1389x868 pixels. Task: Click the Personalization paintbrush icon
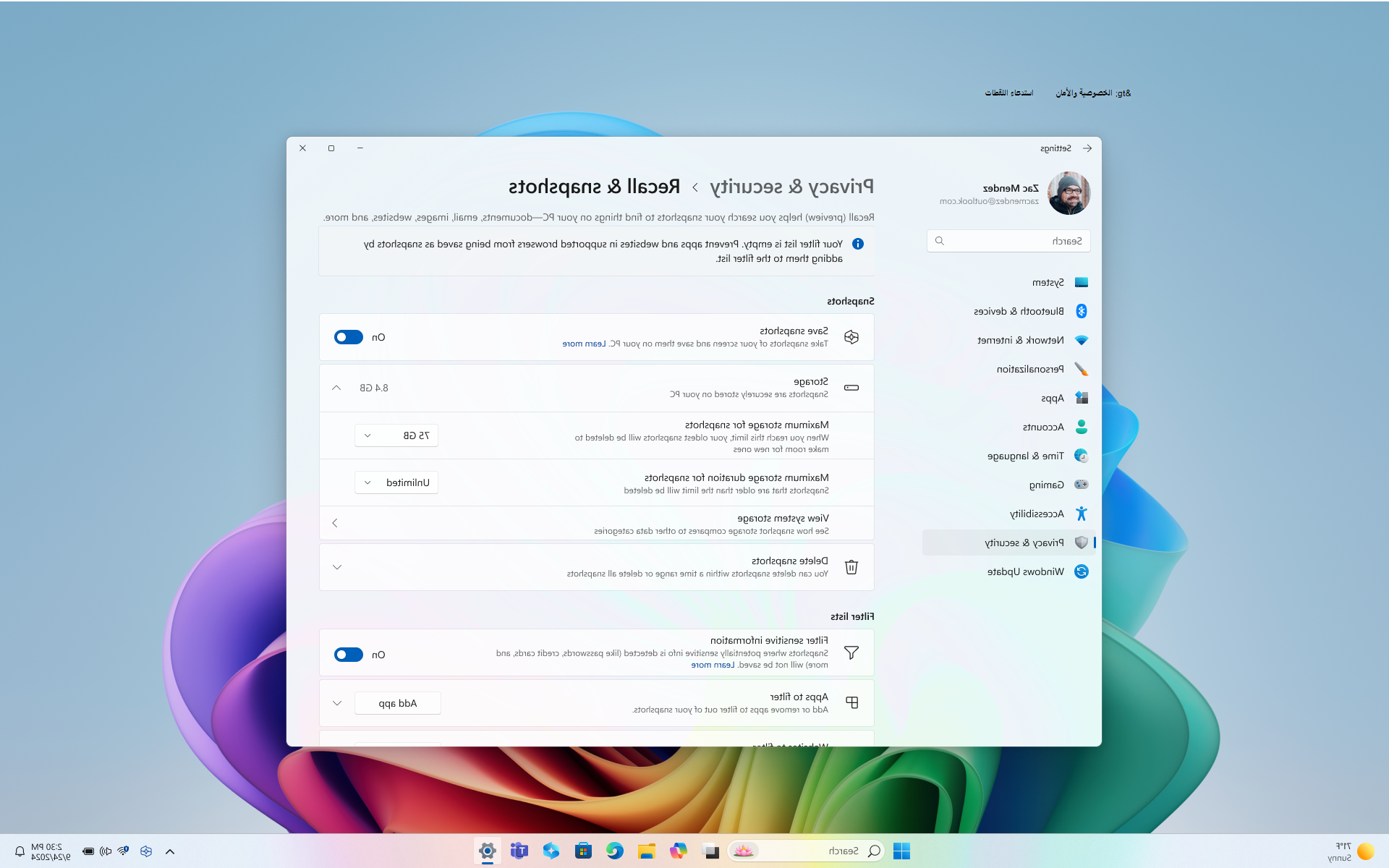click(x=1082, y=369)
